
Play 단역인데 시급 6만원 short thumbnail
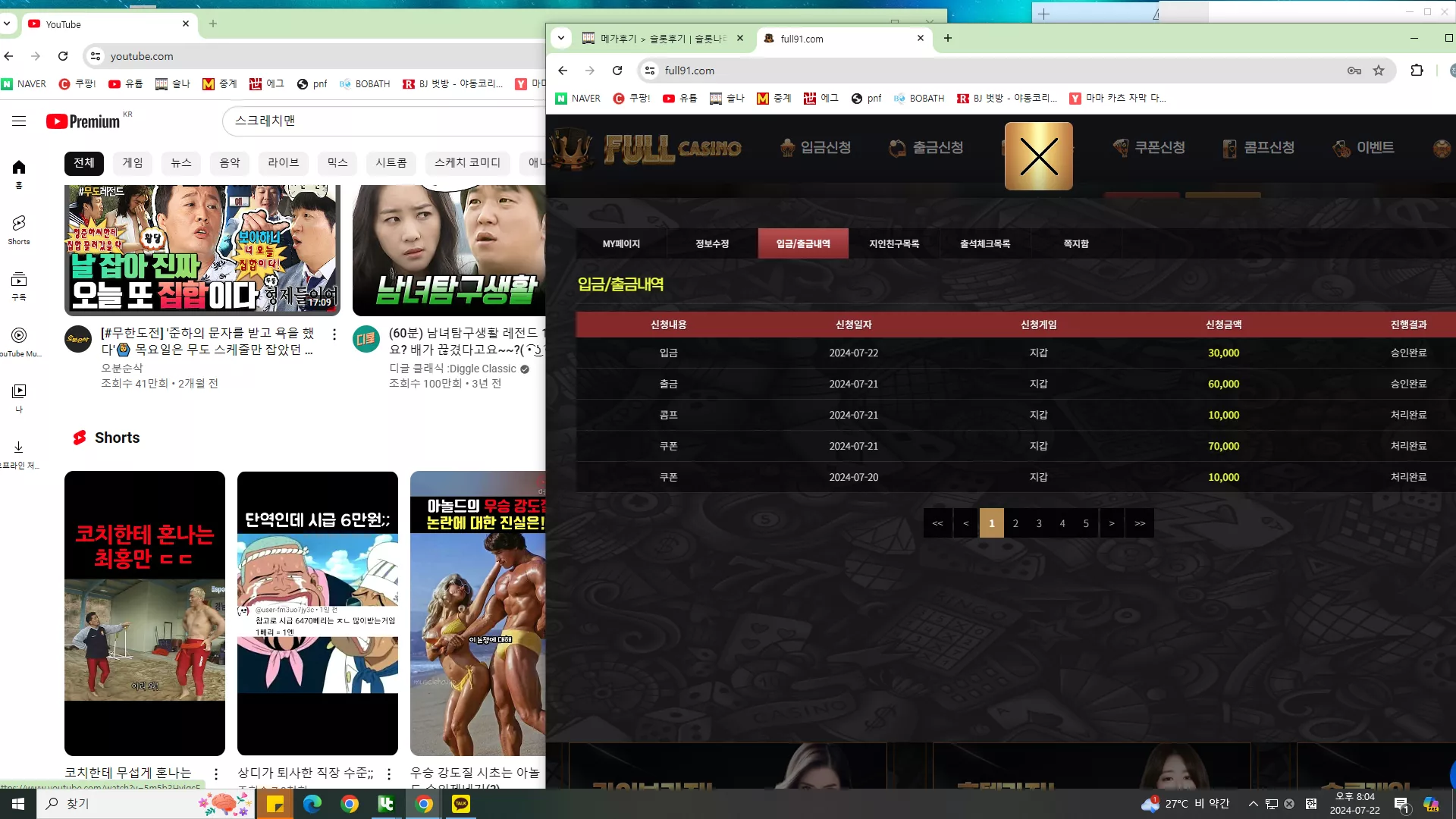coord(318,613)
